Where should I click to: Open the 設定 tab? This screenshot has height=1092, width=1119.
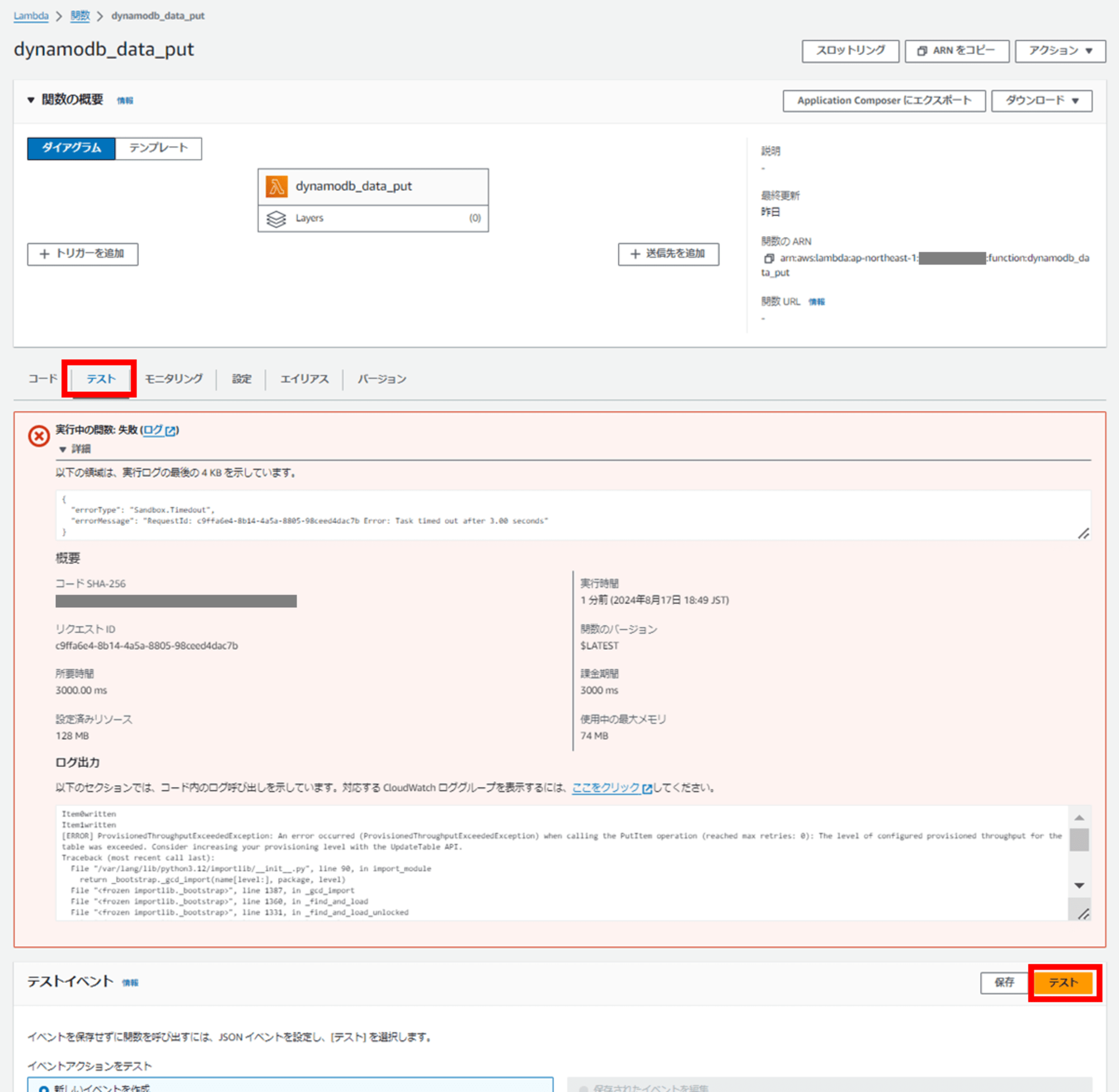click(241, 378)
